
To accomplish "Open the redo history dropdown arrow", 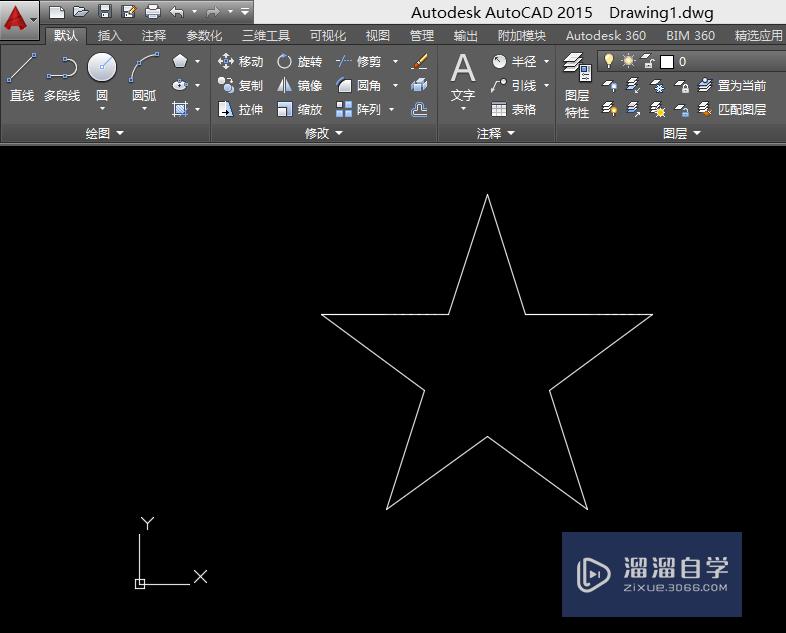I will coord(231,12).
